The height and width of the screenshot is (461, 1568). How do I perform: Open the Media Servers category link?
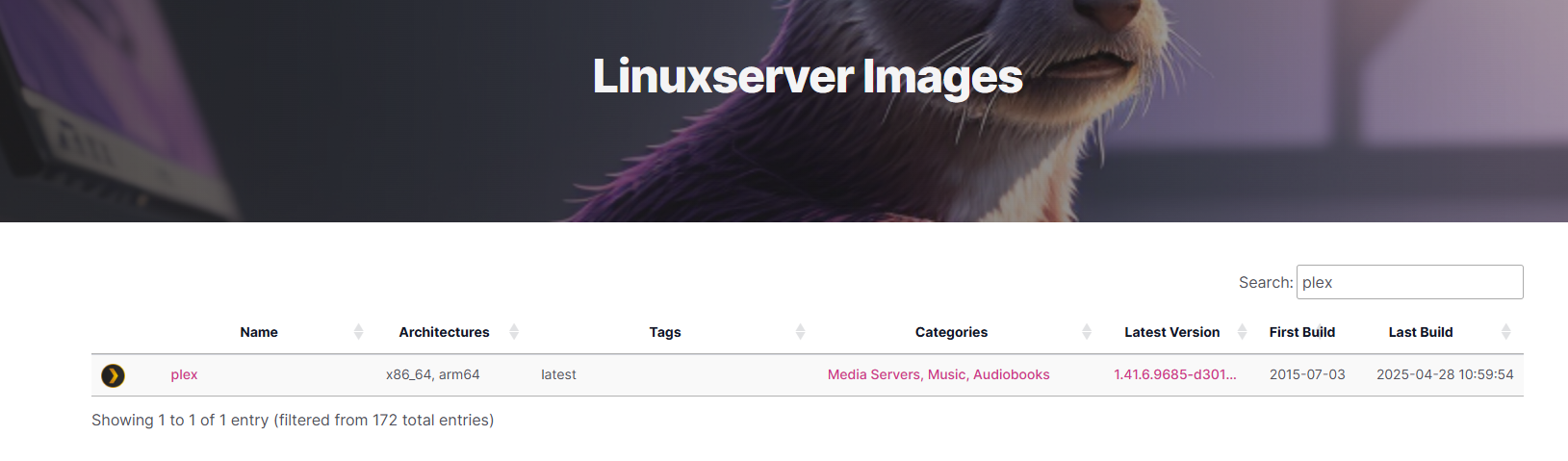click(874, 375)
